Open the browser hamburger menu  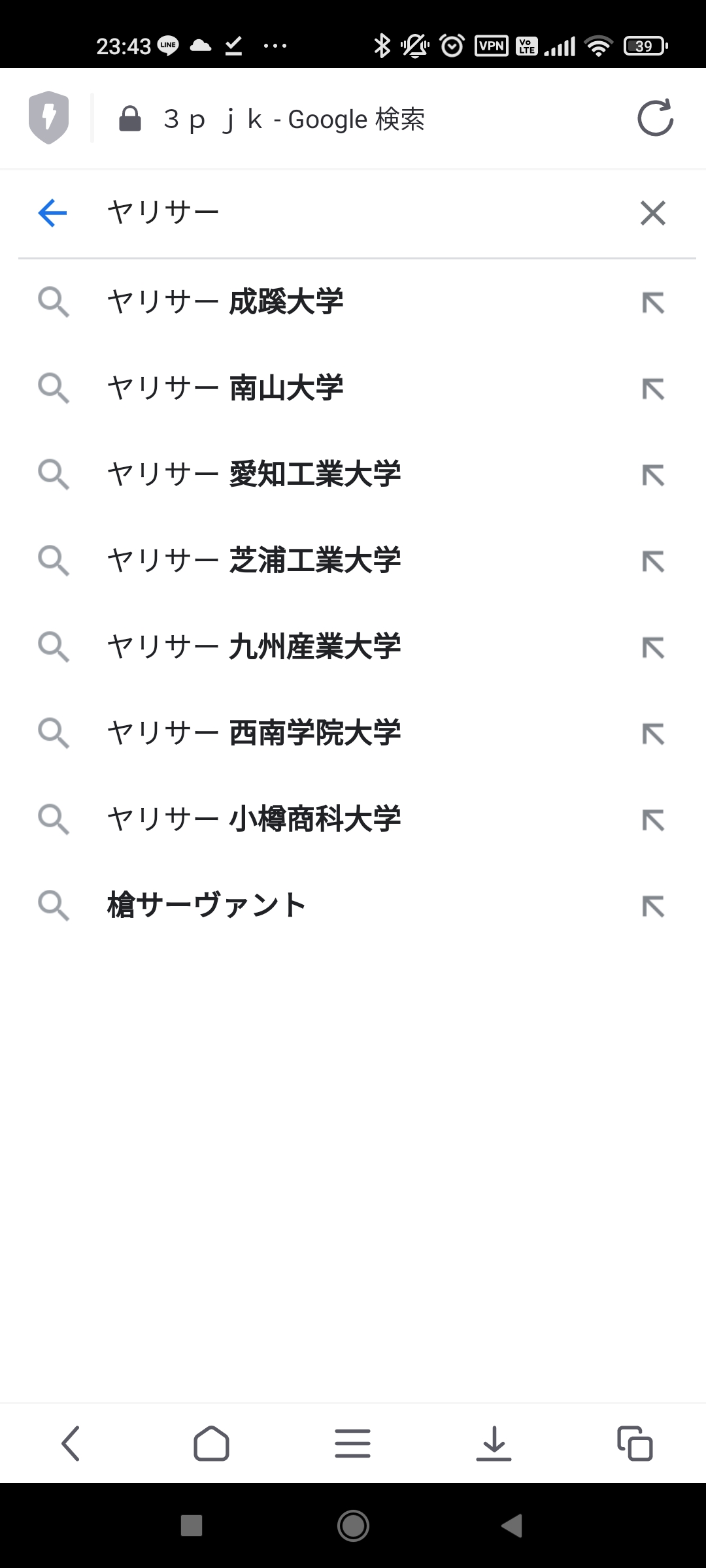352,1443
